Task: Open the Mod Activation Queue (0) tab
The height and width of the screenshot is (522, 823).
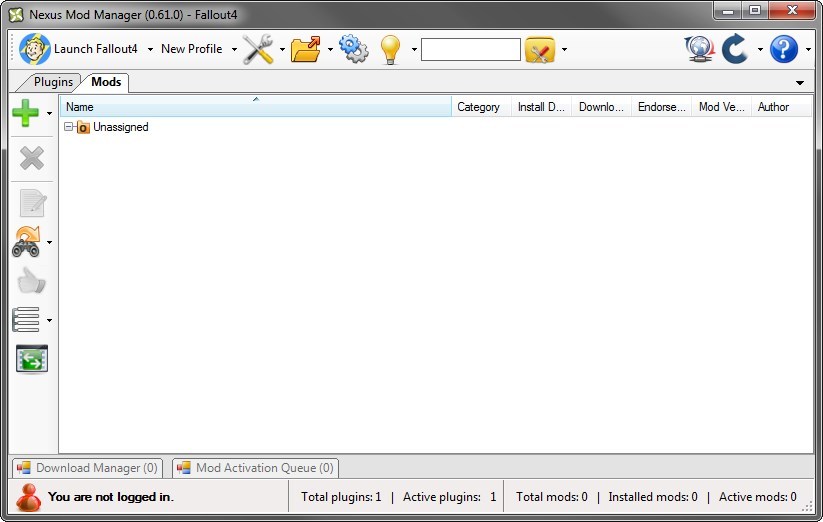Action: click(x=255, y=468)
